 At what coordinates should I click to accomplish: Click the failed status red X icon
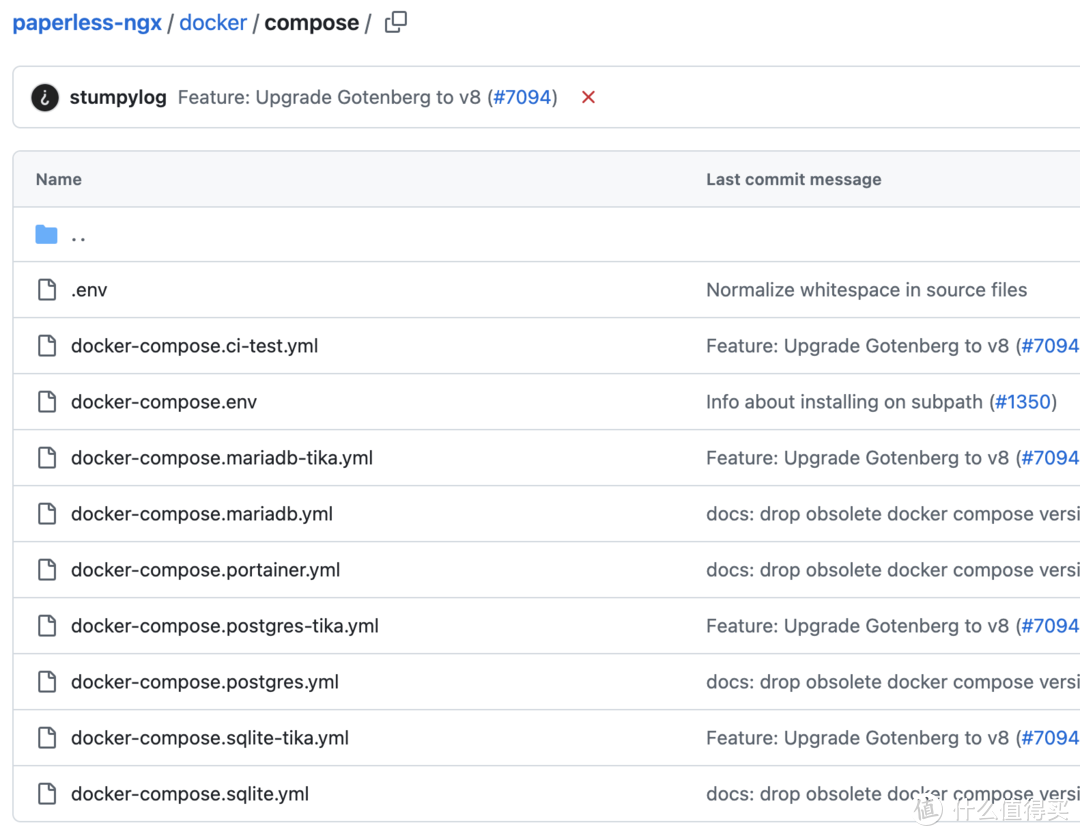click(x=588, y=97)
